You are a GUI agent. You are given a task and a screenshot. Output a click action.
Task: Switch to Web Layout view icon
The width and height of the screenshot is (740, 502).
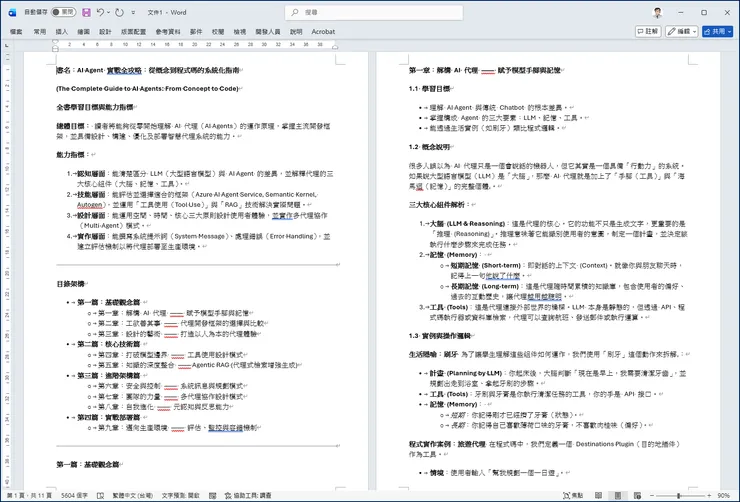tap(638, 495)
